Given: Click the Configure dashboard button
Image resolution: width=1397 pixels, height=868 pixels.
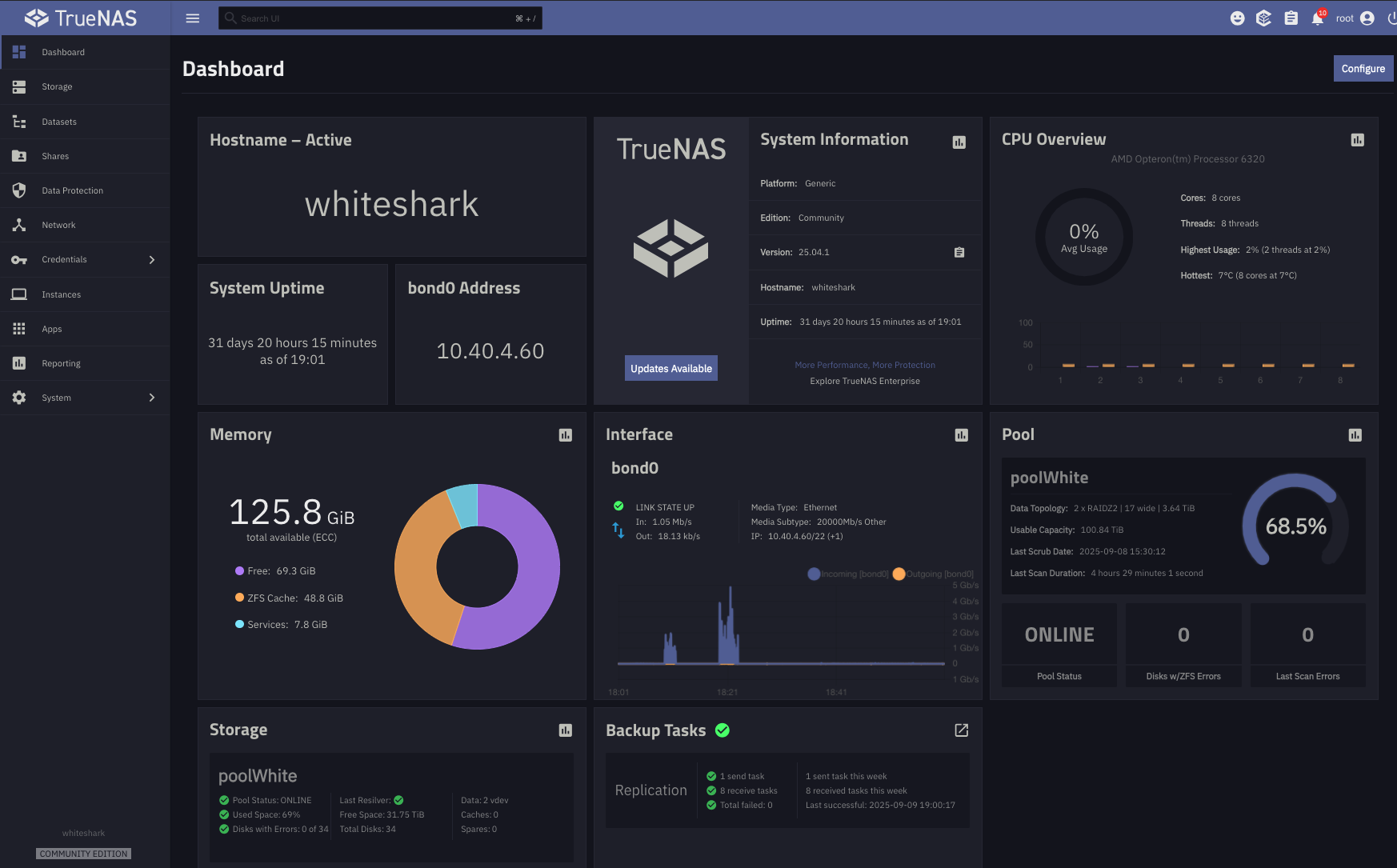Looking at the screenshot, I should click(1363, 69).
